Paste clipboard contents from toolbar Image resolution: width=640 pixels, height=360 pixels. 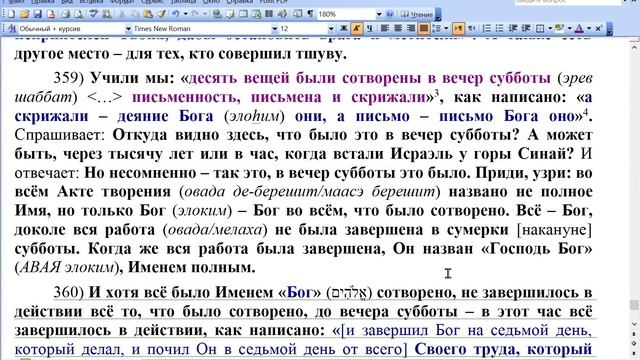[148, 14]
